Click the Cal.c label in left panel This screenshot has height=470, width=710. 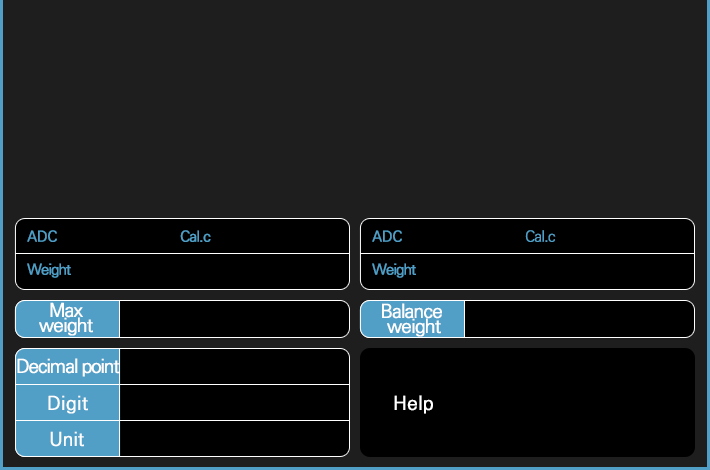click(x=195, y=237)
